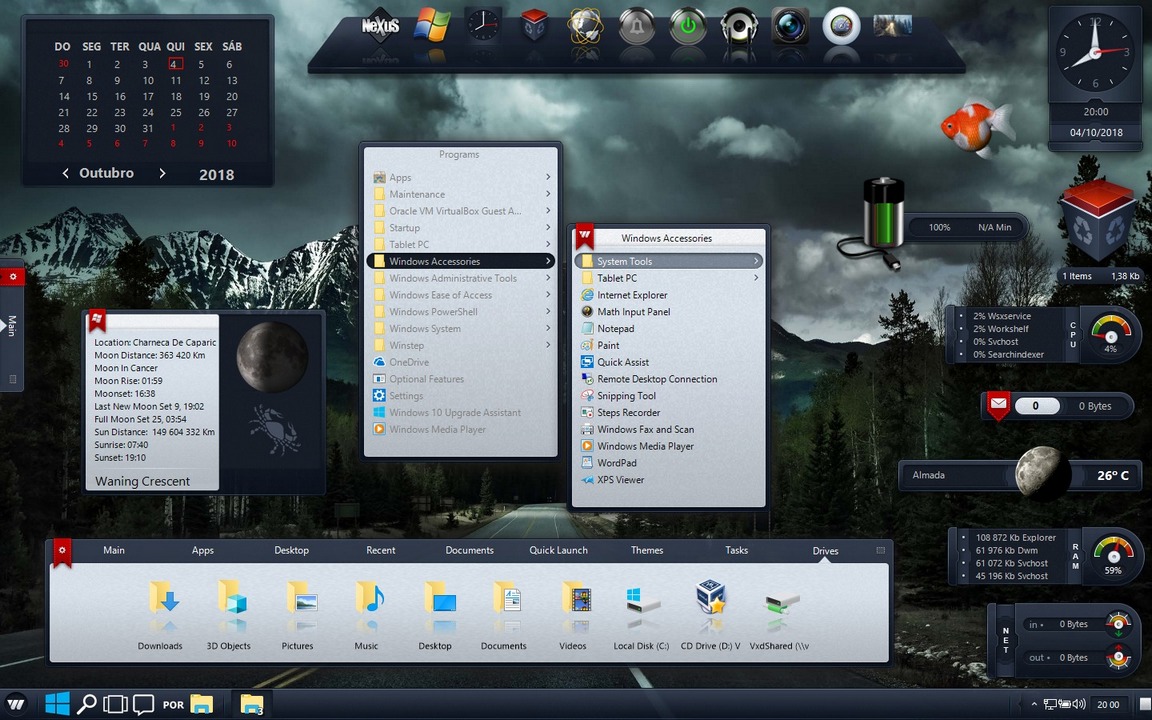Switch to the Quick Launch shelf tab
This screenshot has width=1152, height=720.
coord(558,550)
